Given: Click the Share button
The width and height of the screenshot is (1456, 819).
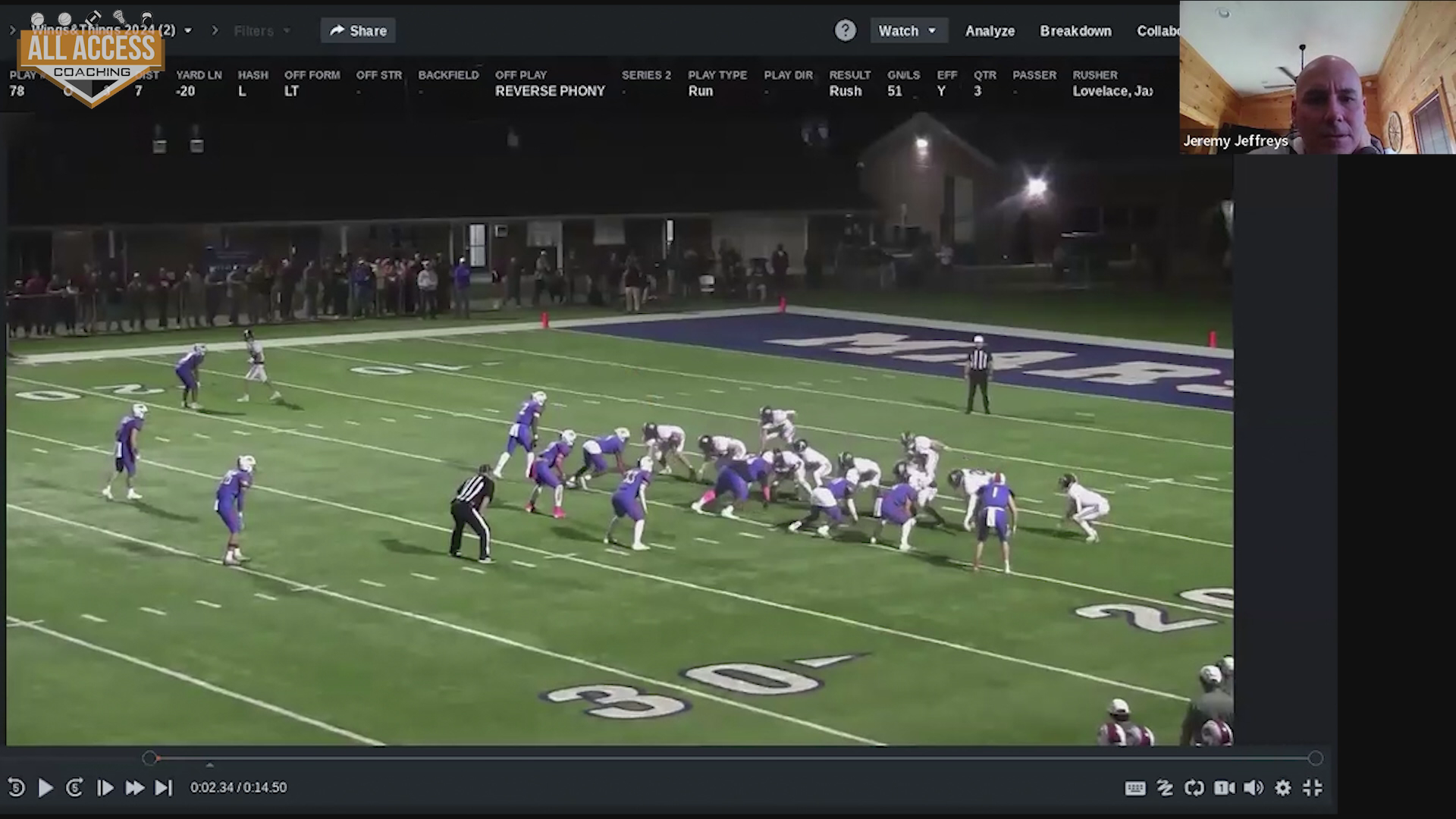Looking at the screenshot, I should [358, 30].
